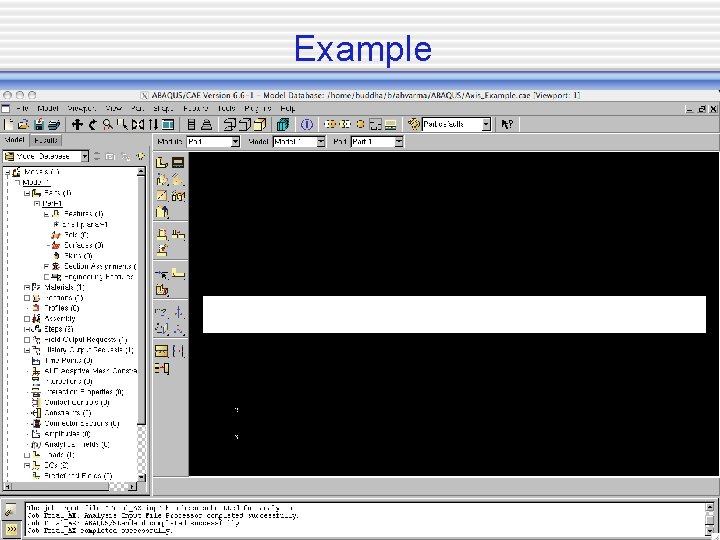Open the View menu
Viewport: 720px width, 540px height.
[114, 109]
